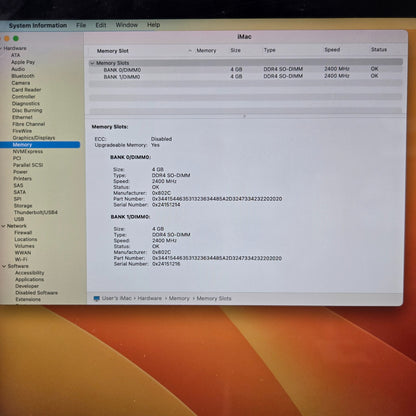This screenshot has height=416, width=416.
Task: Select Thunderbolt/USB4 in the sidebar
Action: click(x=36, y=212)
